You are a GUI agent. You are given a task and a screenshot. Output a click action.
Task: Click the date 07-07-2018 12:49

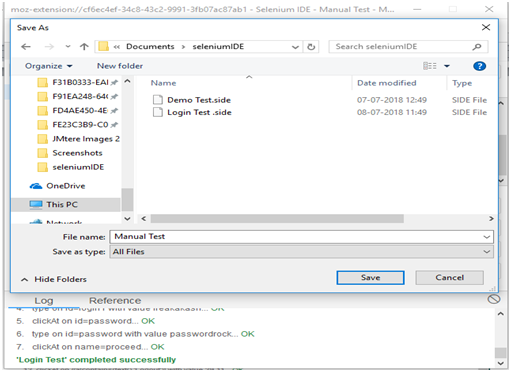click(x=392, y=100)
